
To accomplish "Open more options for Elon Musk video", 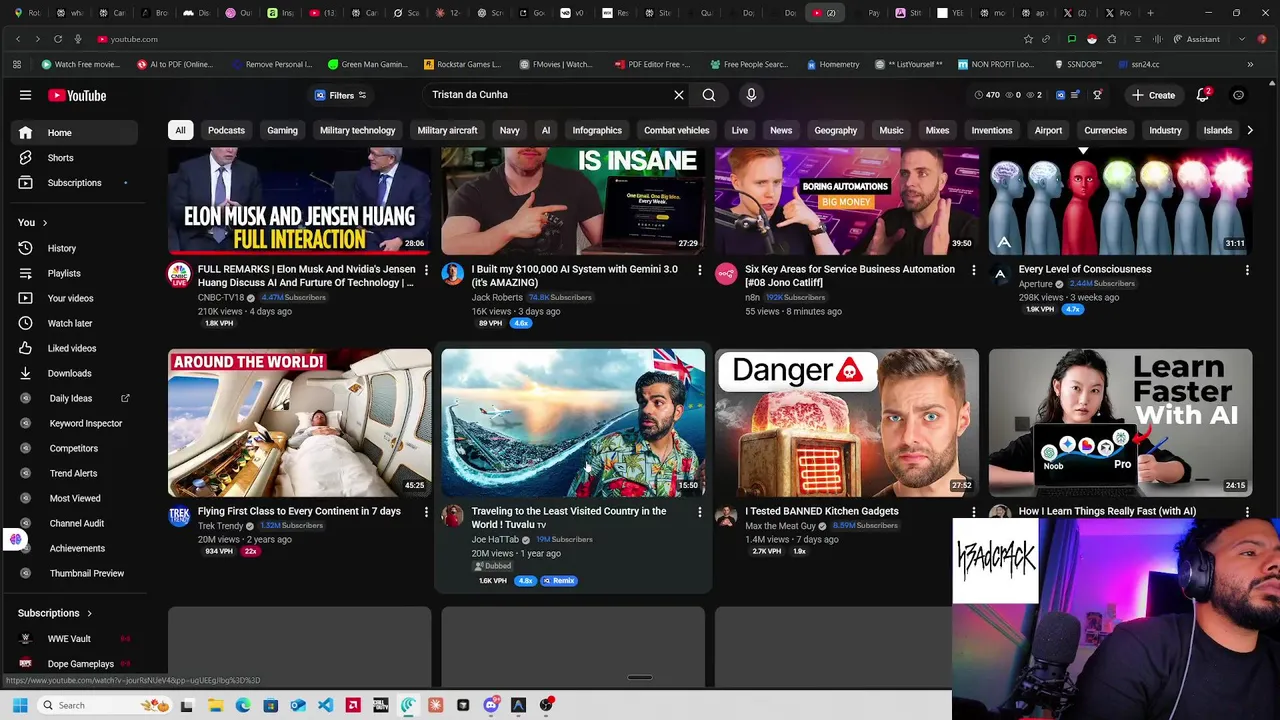I will point(426,270).
